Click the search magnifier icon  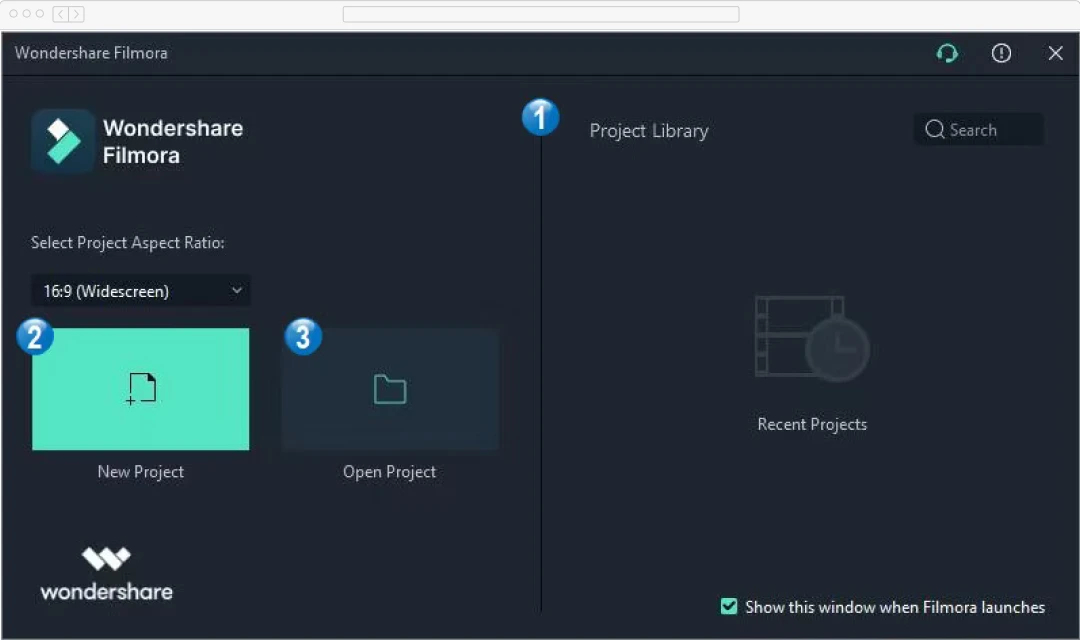[934, 129]
